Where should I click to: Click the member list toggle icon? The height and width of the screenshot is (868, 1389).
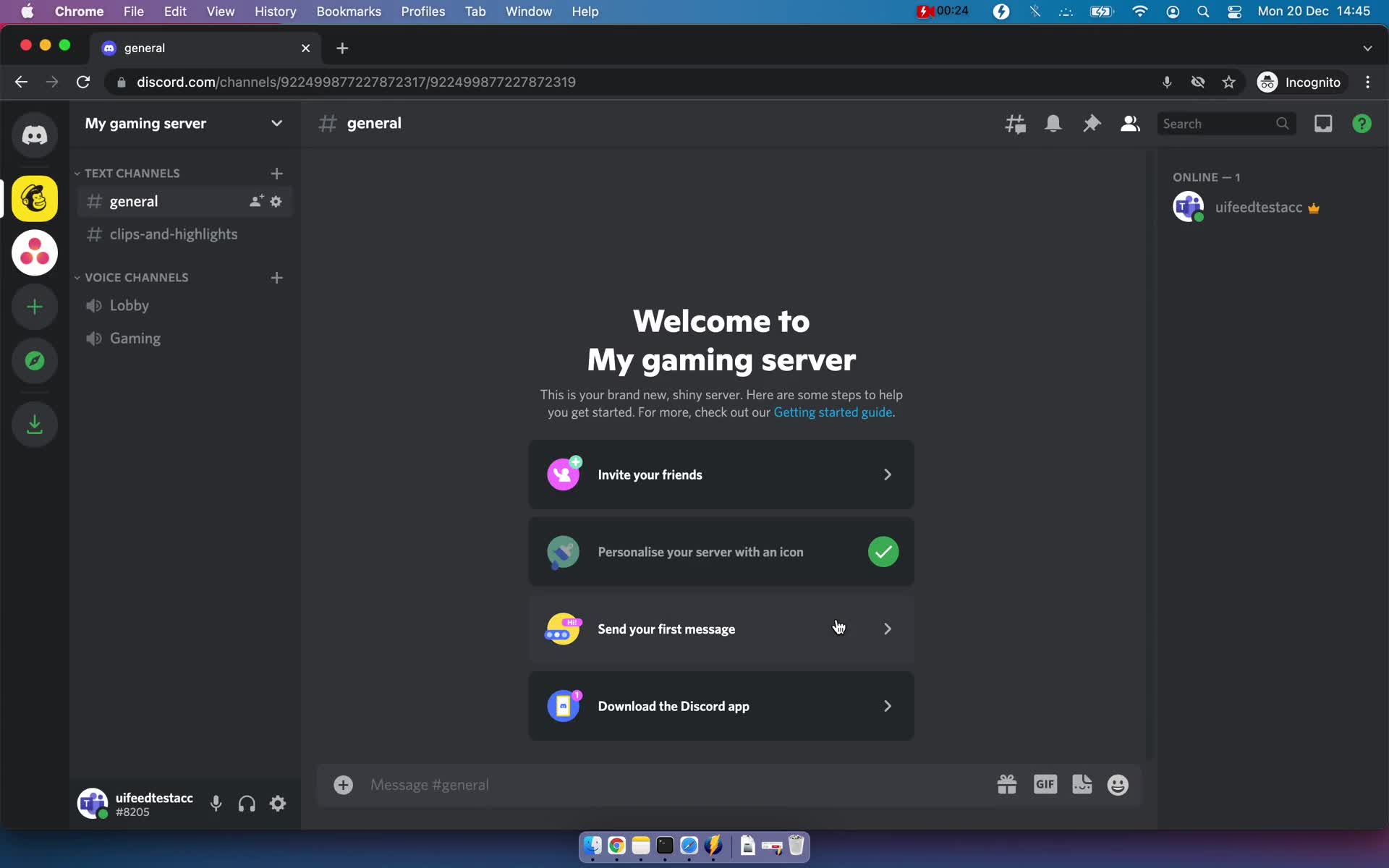(x=1130, y=123)
